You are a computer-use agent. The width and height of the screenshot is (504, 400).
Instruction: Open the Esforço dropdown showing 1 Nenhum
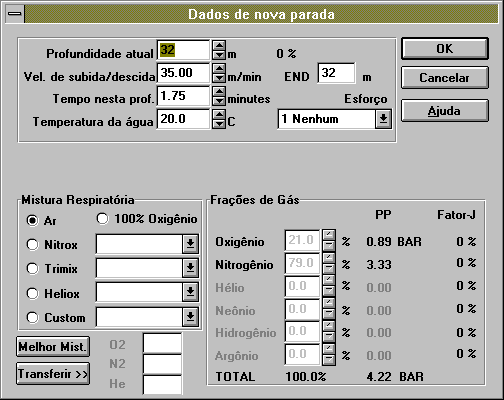383,119
